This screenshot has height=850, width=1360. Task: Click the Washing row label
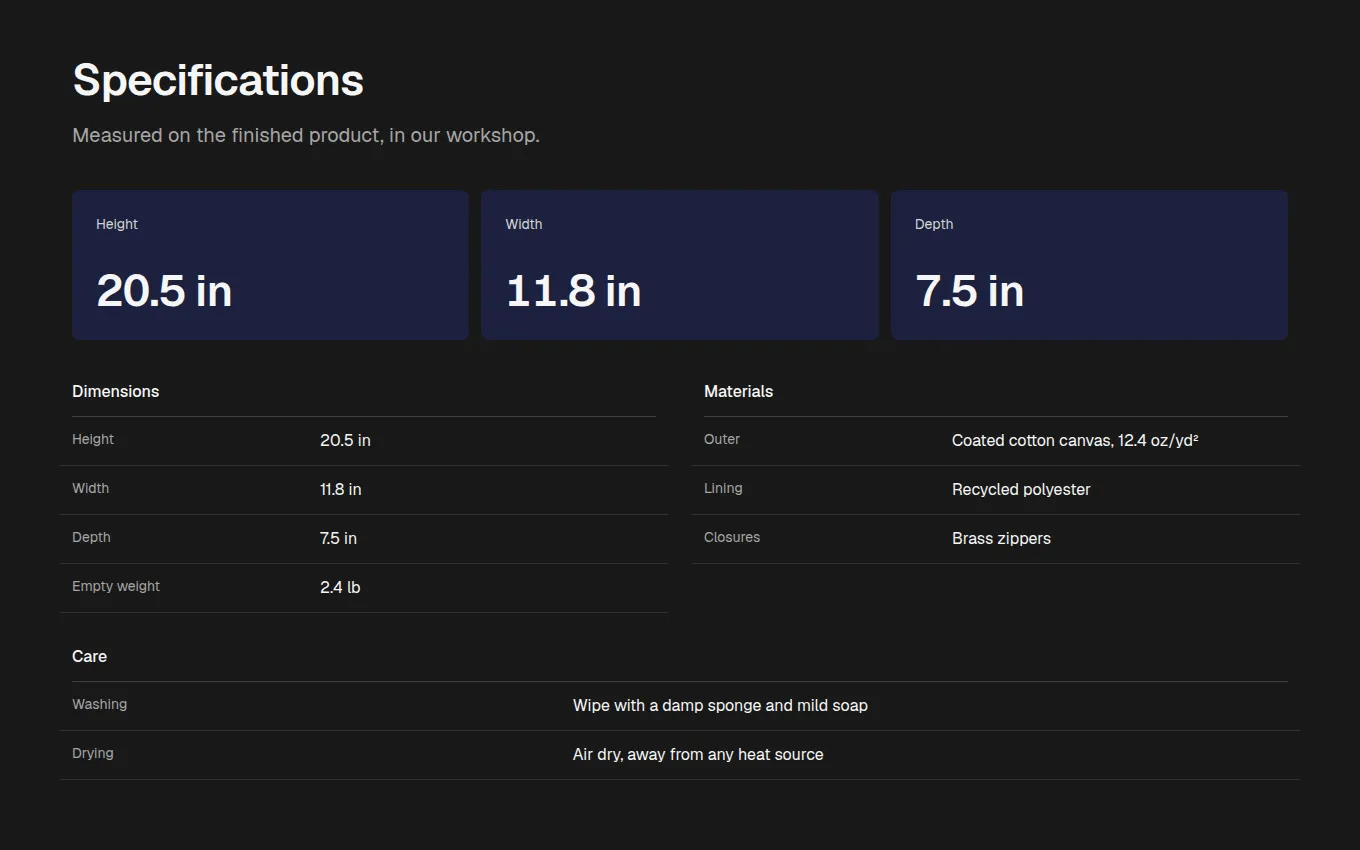(x=100, y=704)
